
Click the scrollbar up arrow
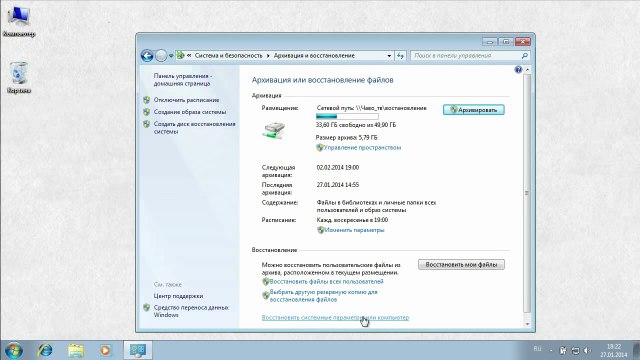click(527, 70)
